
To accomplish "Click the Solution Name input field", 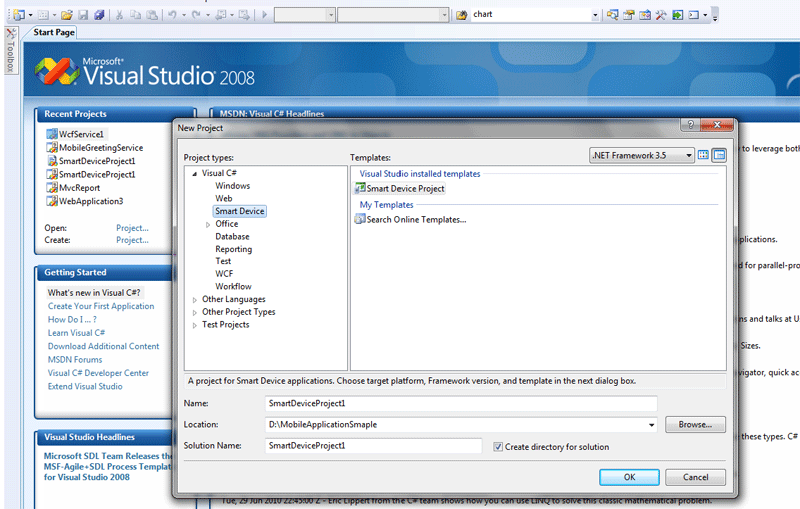I will click(x=373, y=446).
